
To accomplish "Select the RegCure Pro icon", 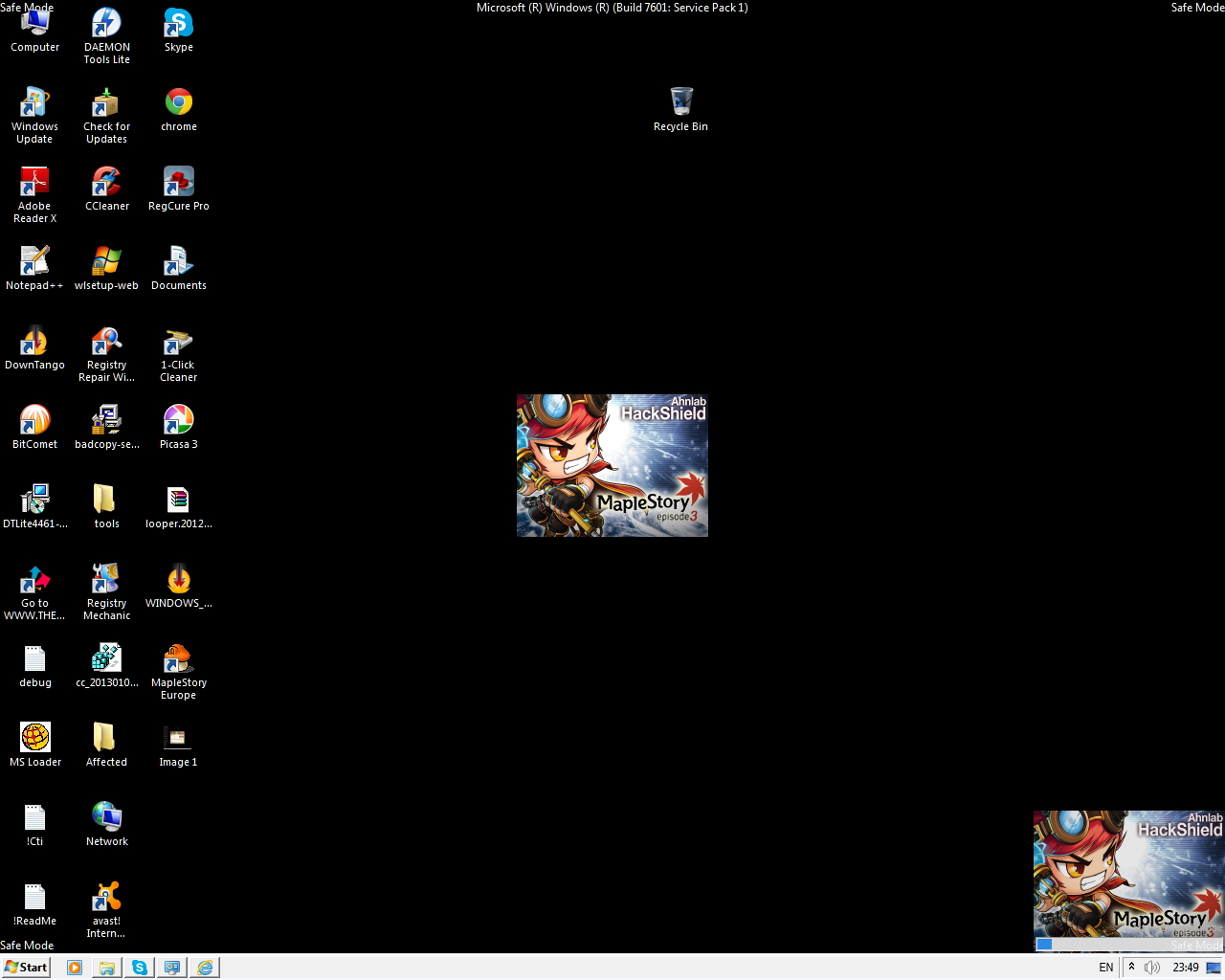I will click(x=178, y=189).
